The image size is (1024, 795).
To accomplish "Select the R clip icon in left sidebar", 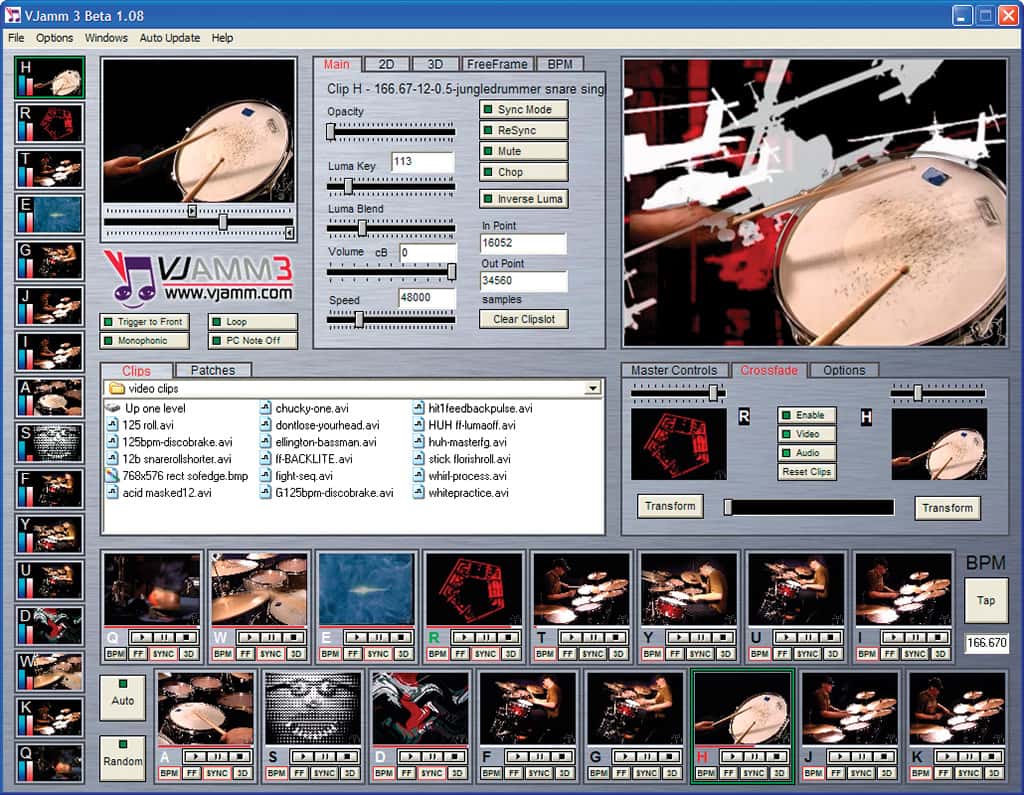I will pos(50,123).
